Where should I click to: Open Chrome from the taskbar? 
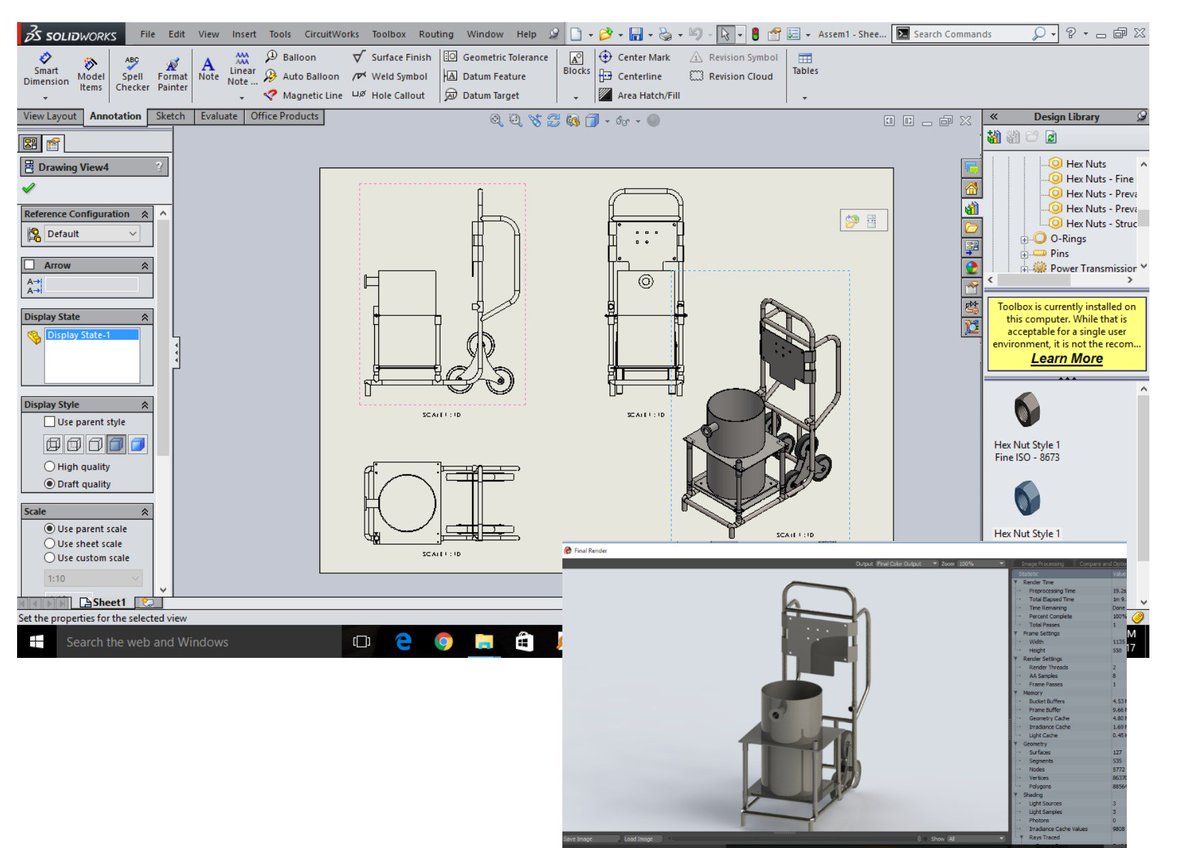[x=443, y=642]
